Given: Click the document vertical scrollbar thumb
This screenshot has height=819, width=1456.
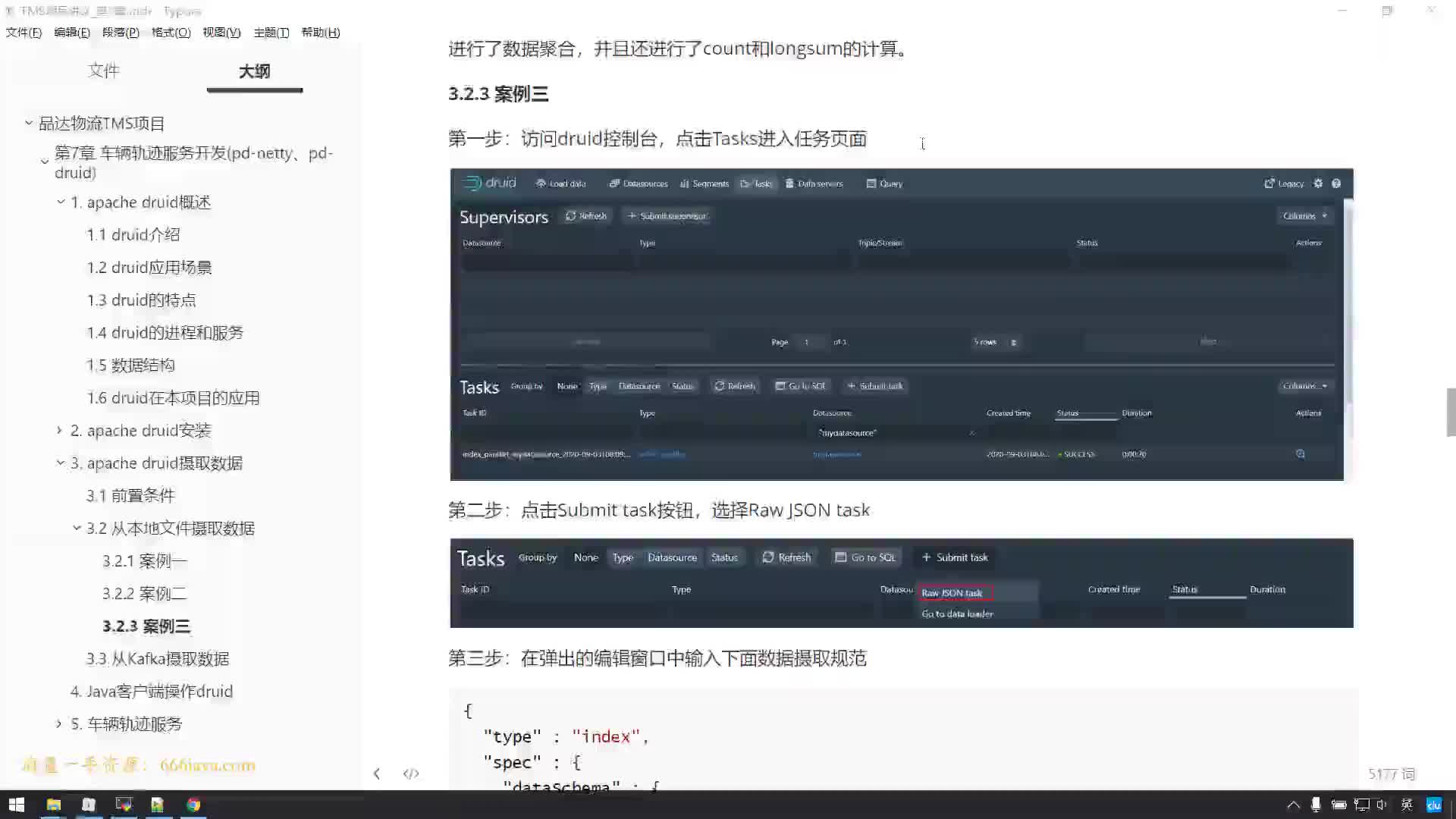Looking at the screenshot, I should (x=1451, y=413).
